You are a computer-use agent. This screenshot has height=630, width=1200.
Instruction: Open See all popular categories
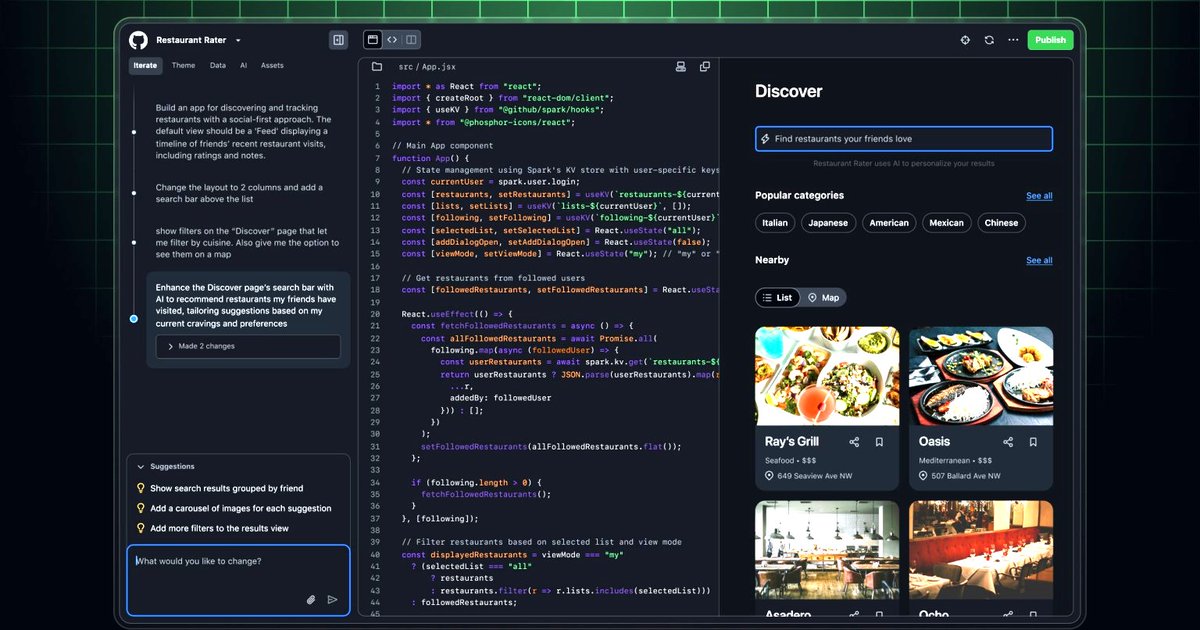pyautogui.click(x=1039, y=196)
